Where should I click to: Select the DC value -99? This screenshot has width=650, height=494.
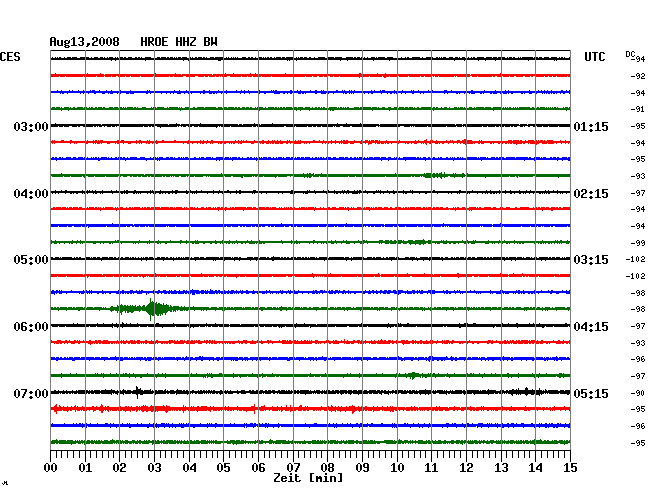point(638,243)
